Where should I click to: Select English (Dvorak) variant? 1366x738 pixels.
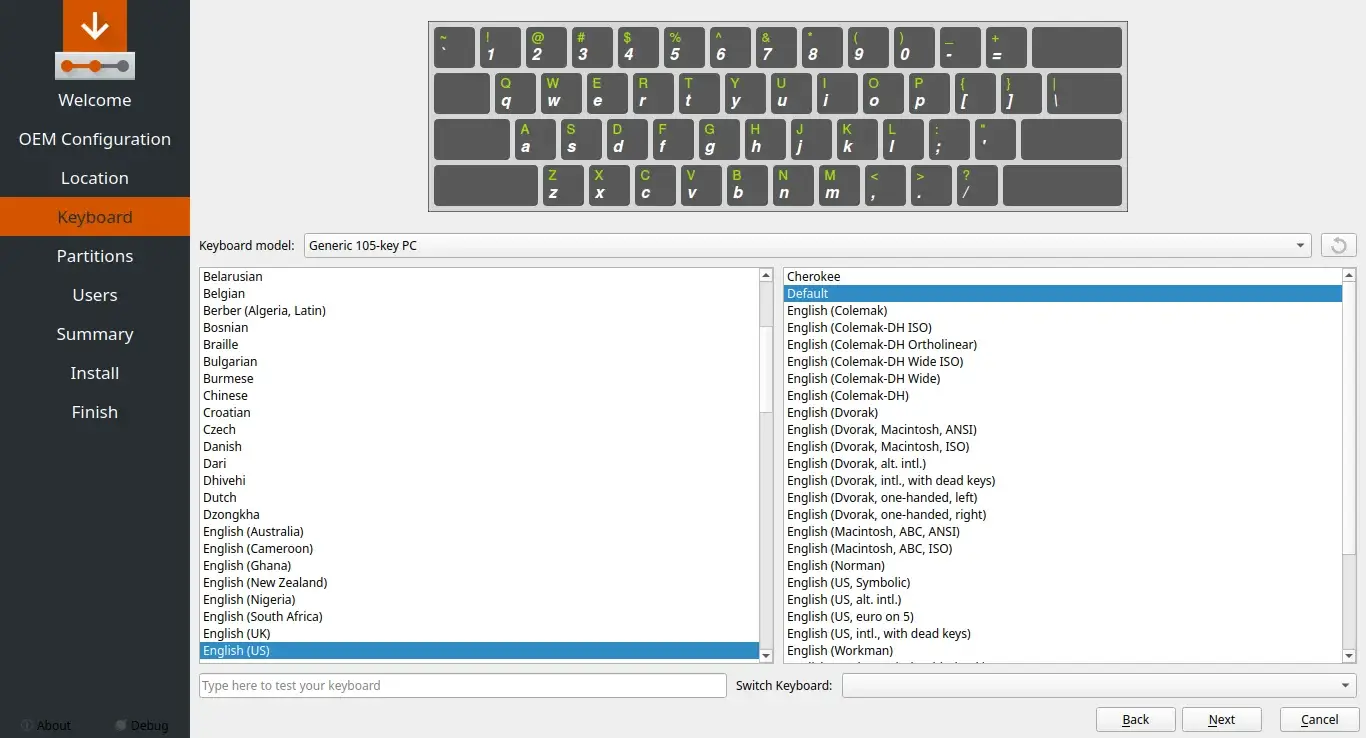[x=1063, y=412]
